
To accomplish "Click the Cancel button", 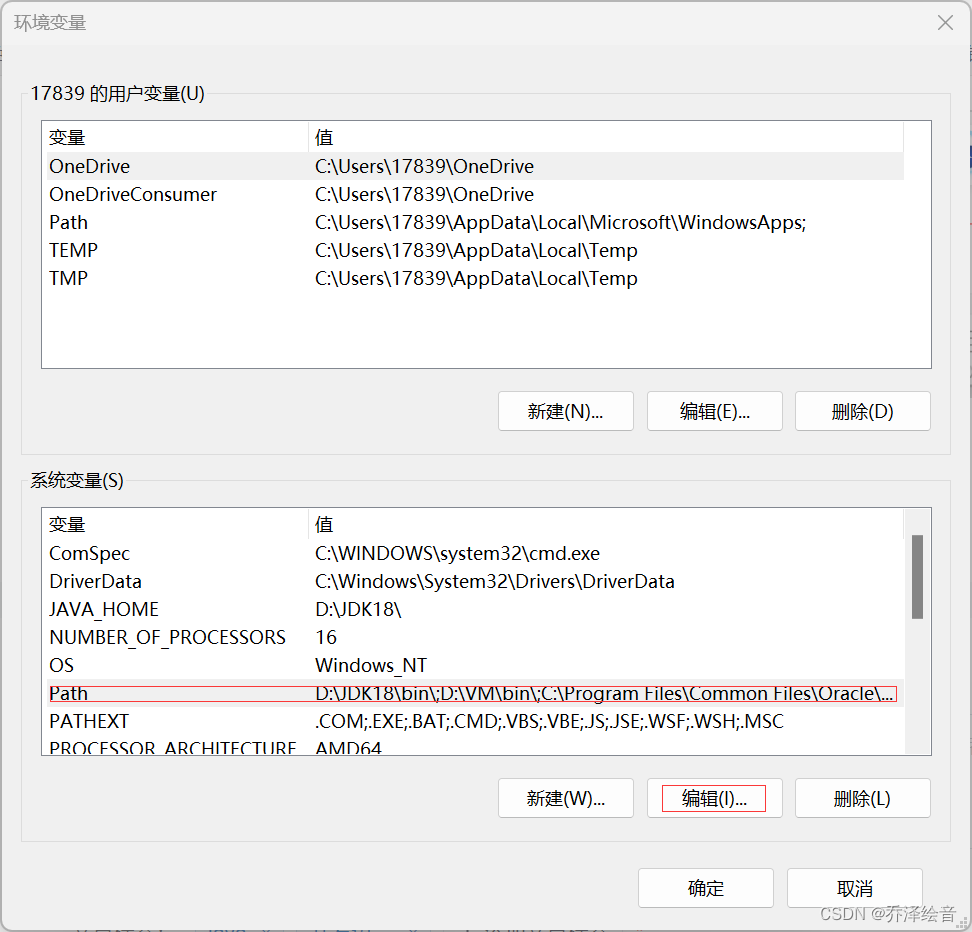I will [854, 887].
